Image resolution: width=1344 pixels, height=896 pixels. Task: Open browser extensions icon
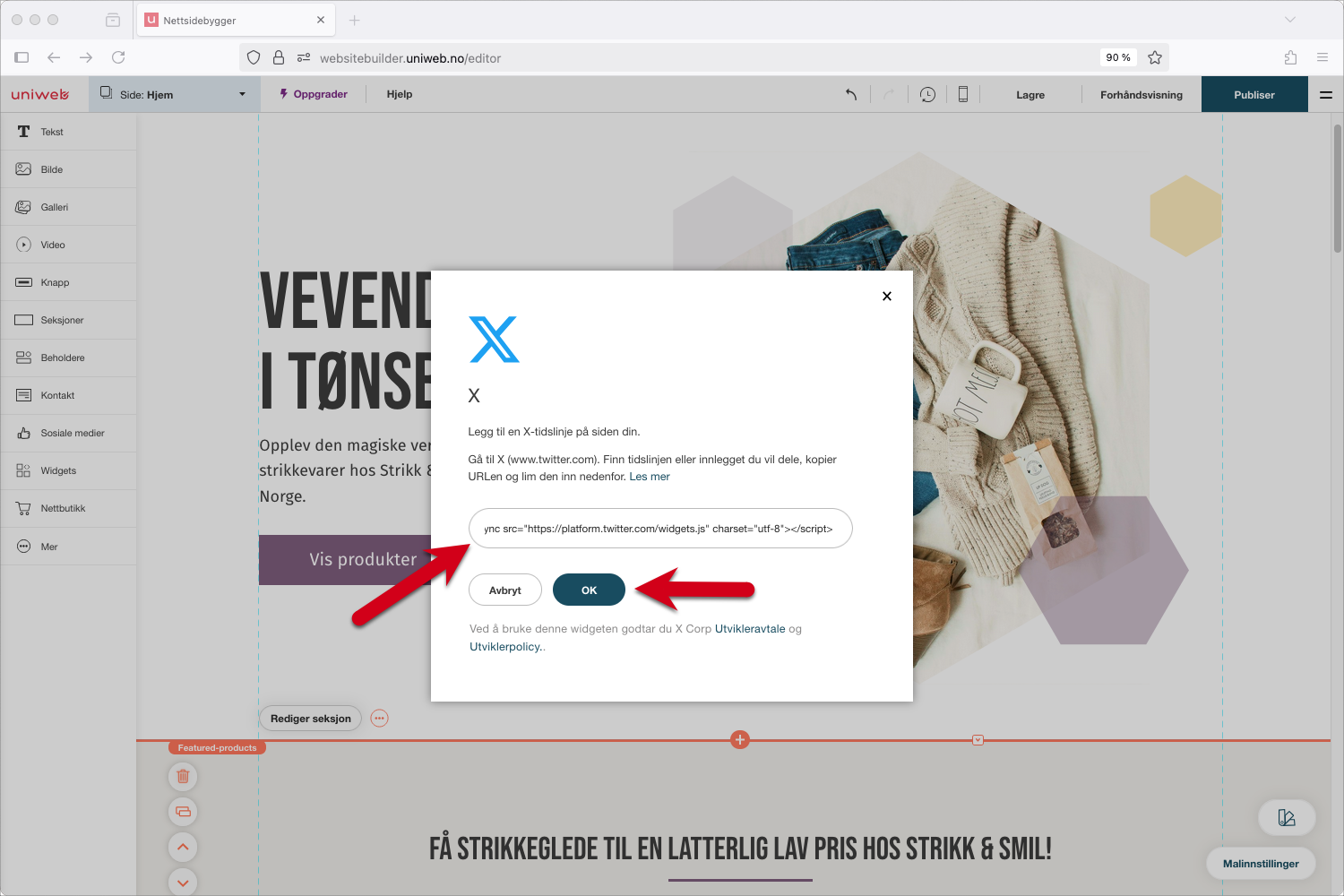(x=1290, y=57)
